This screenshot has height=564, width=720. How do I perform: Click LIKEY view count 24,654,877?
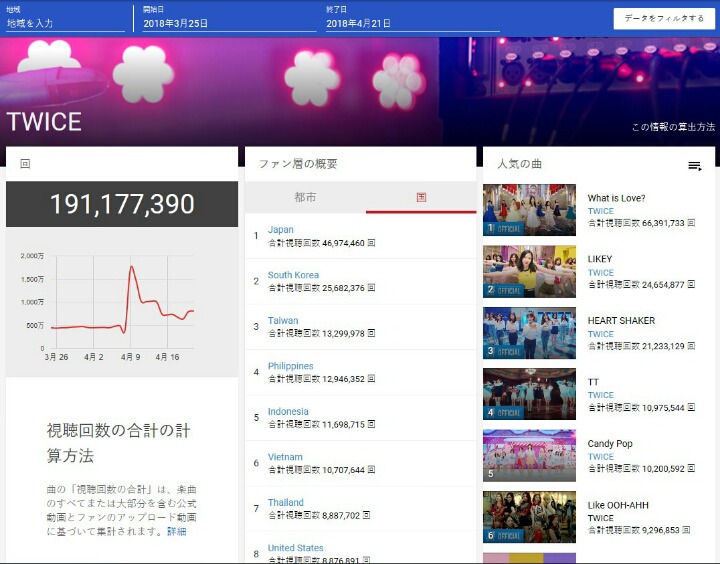click(664, 285)
